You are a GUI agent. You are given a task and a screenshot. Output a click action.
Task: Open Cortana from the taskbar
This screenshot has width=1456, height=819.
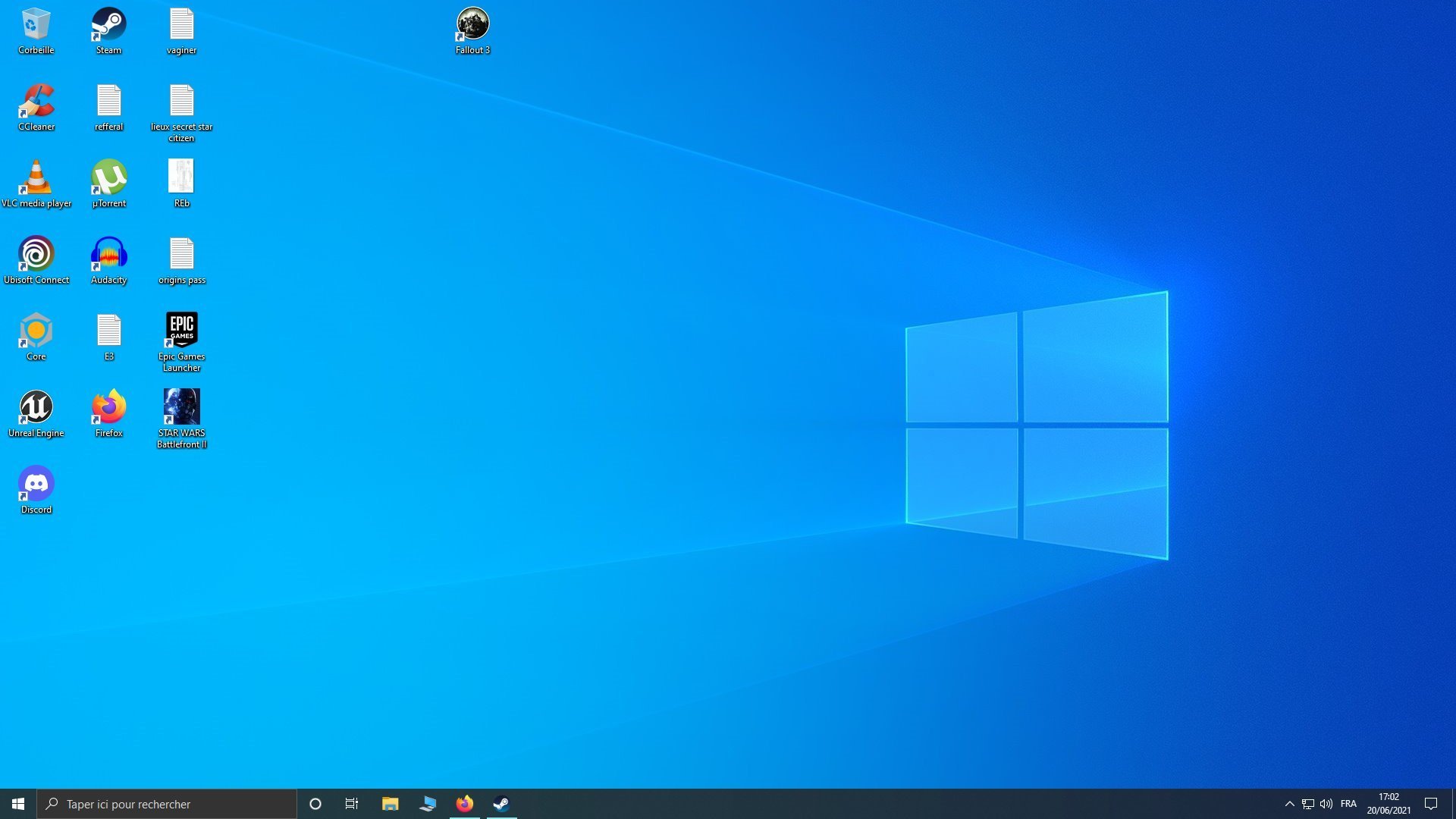pos(315,804)
